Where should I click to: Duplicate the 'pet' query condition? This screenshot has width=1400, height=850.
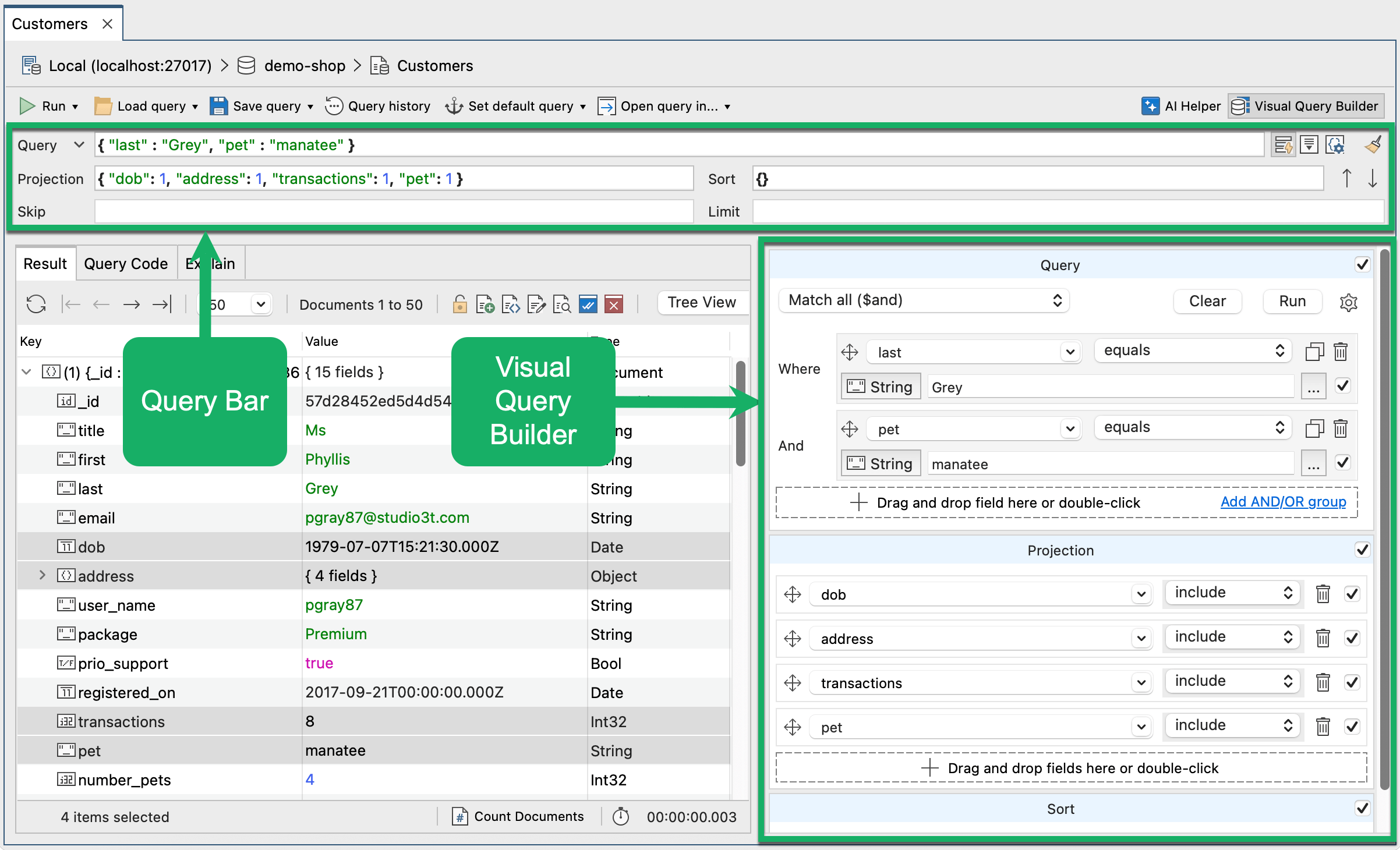(1314, 428)
